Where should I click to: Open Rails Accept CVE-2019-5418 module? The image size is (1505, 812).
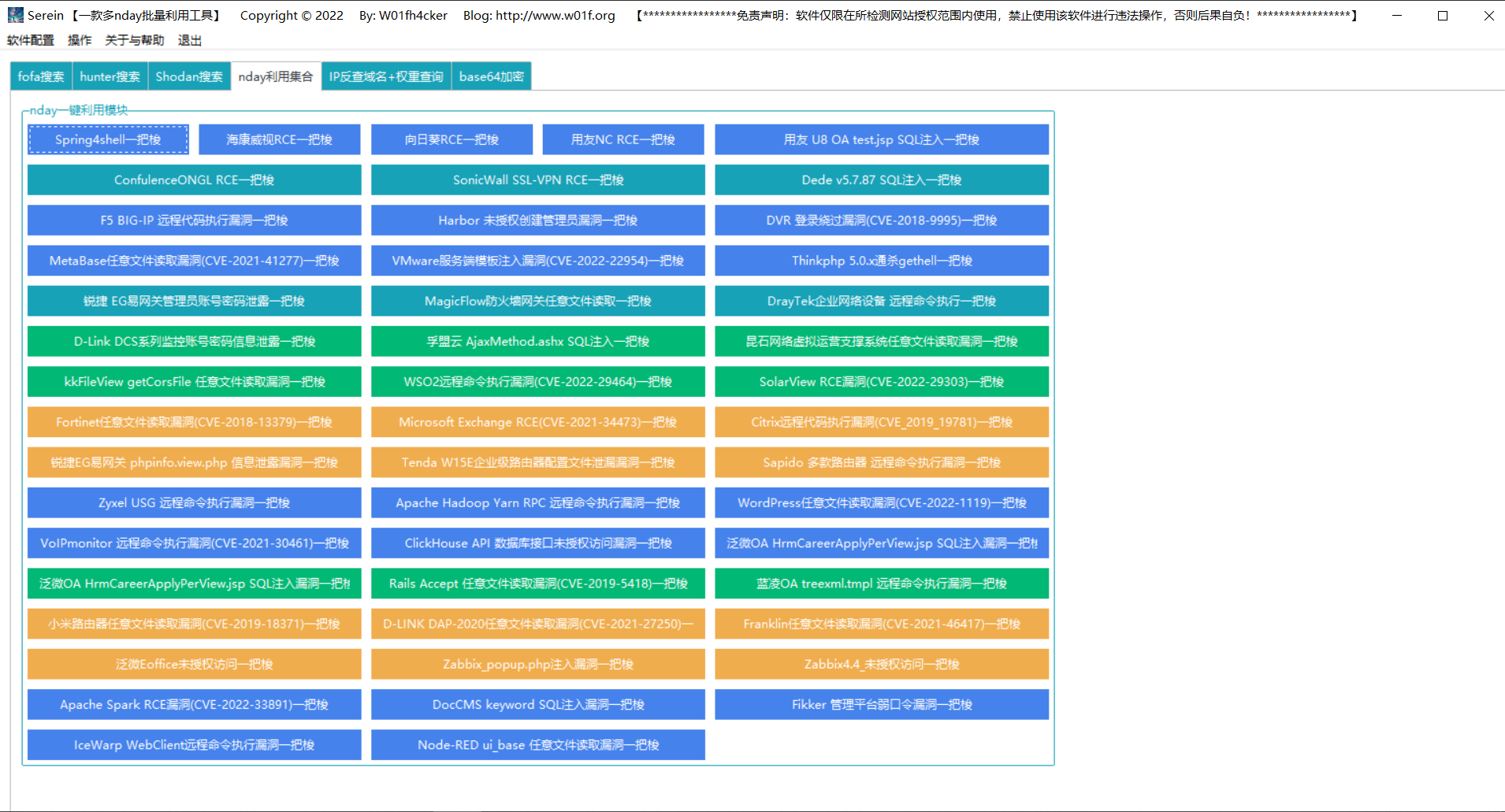tap(538, 584)
